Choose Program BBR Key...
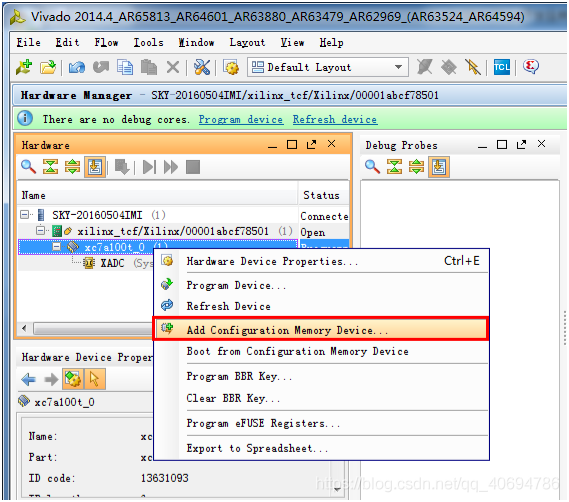Image resolution: width=569 pixels, height=502 pixels. click(321, 376)
